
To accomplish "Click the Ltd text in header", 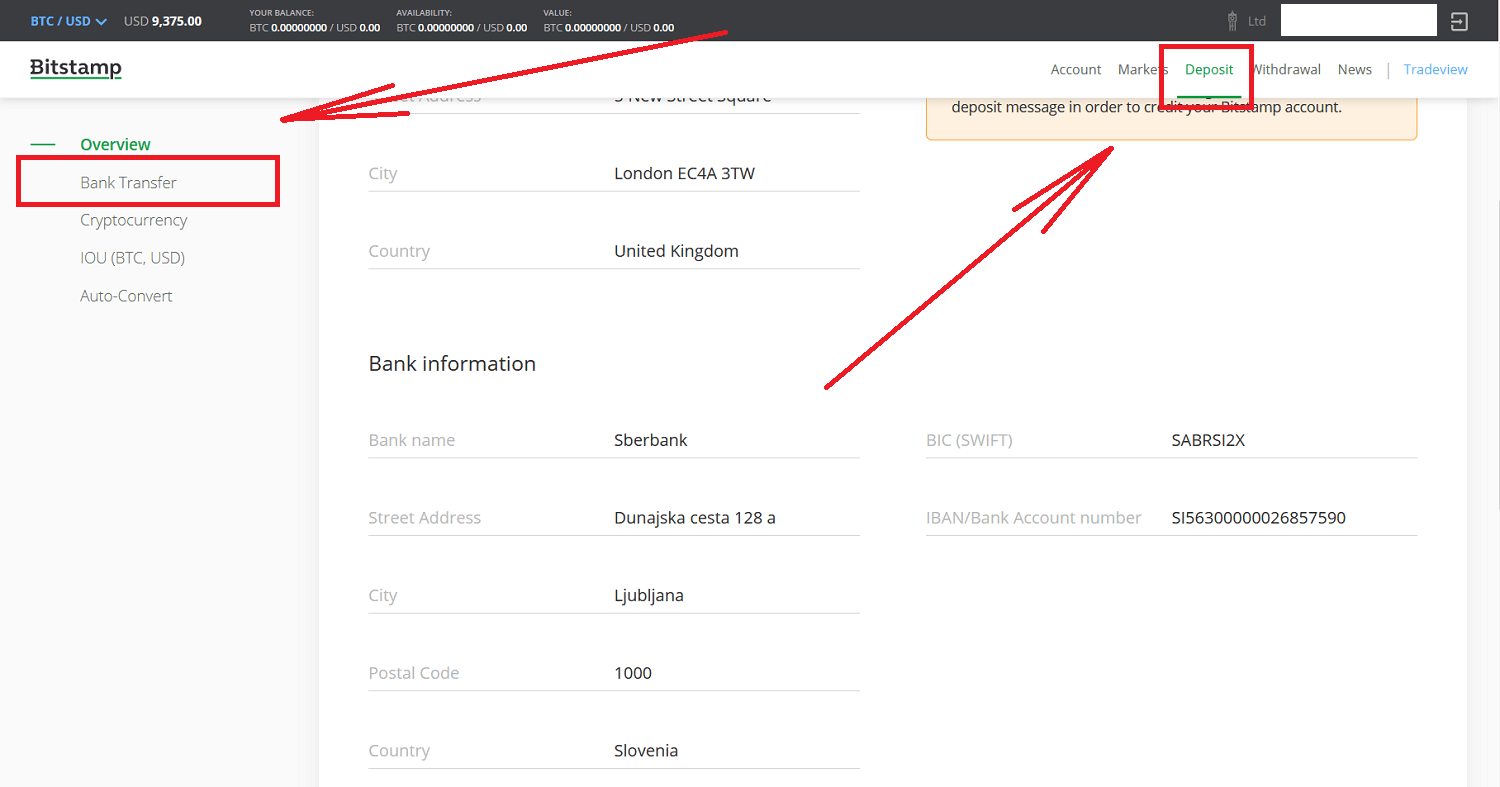I will click(x=1257, y=21).
